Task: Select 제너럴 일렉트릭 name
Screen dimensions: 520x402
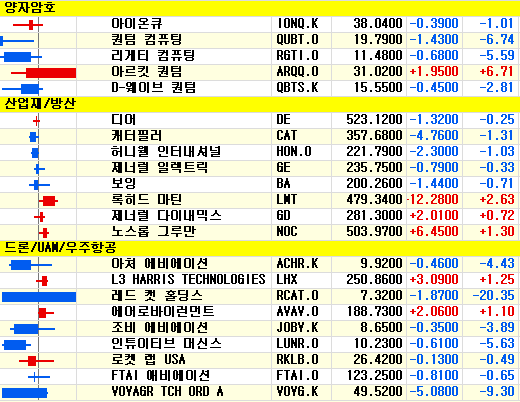Action: (160, 168)
